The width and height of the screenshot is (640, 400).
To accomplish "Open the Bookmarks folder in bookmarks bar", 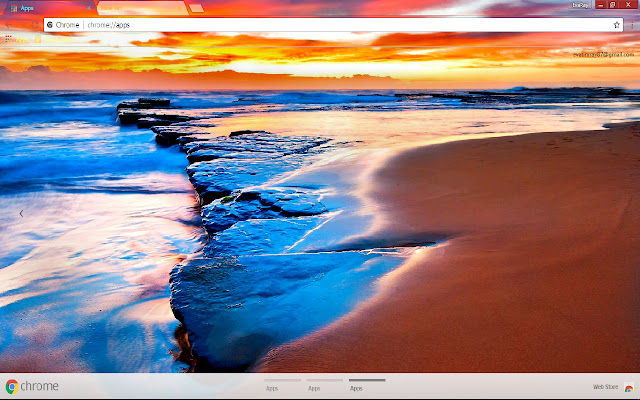I will (54, 40).
